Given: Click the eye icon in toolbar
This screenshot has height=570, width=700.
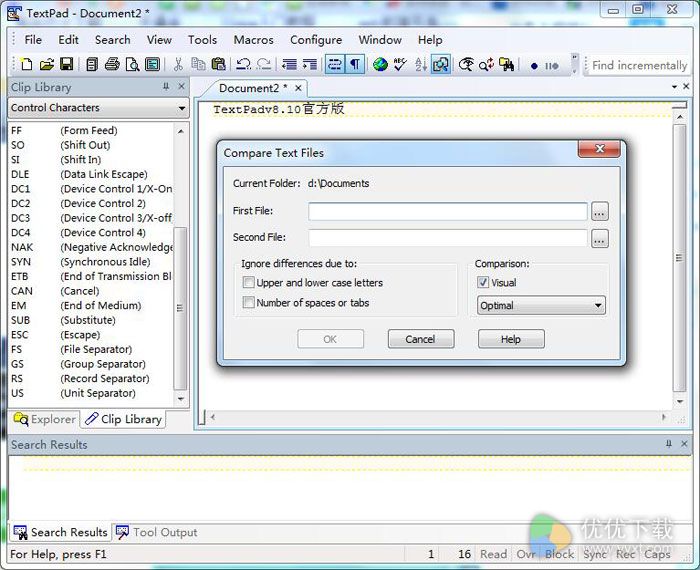Looking at the screenshot, I should (466, 65).
